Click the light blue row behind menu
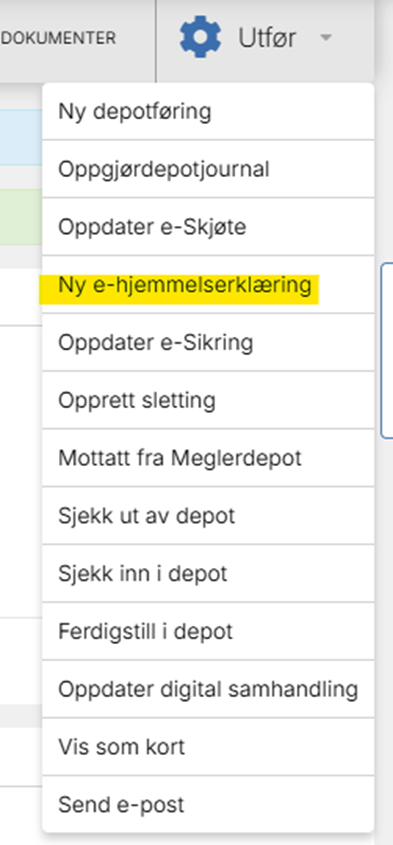Viewport: 393px width, 845px height. pyautogui.click(x=21, y=137)
